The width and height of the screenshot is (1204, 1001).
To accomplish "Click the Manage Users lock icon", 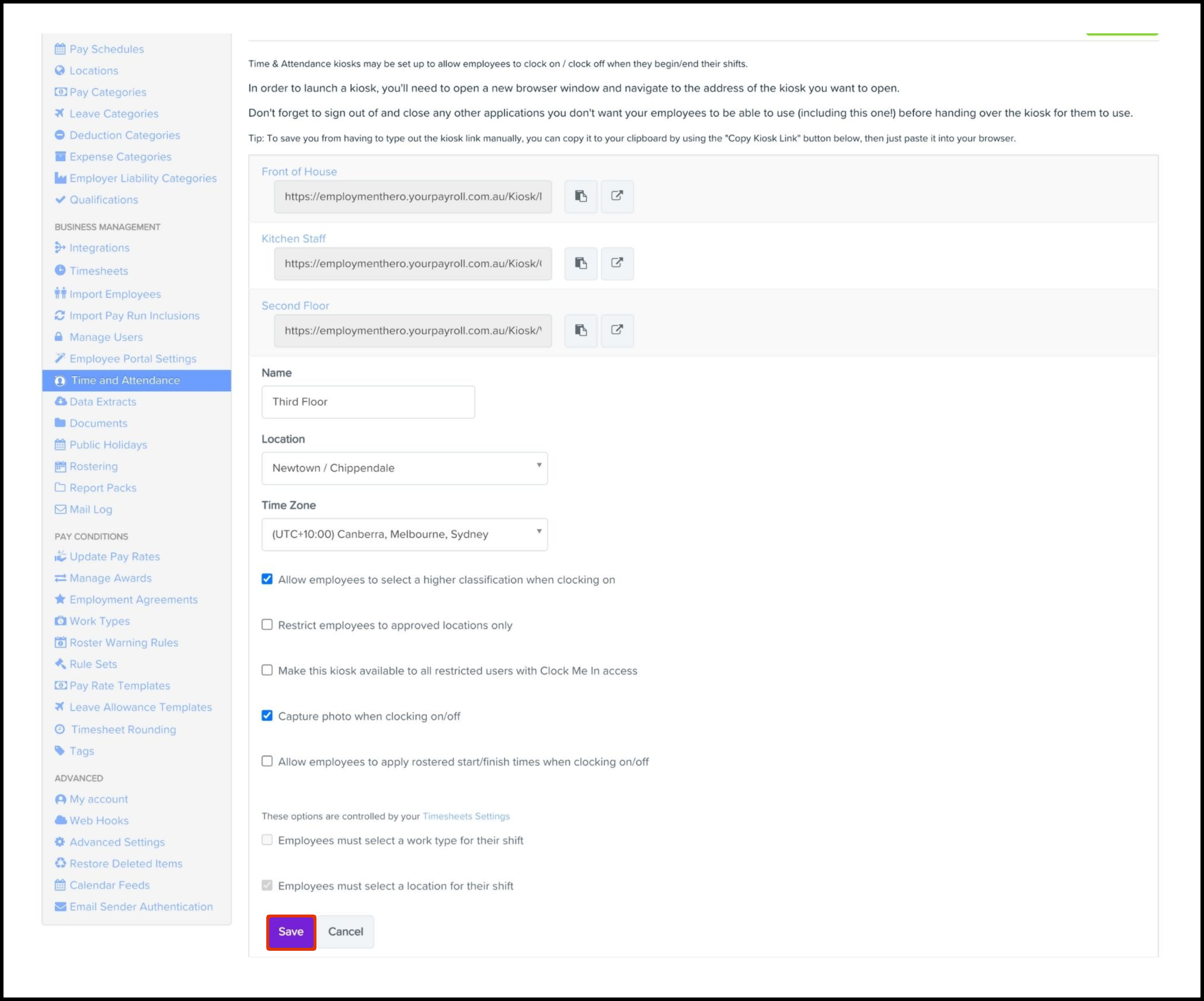I will tap(59, 337).
